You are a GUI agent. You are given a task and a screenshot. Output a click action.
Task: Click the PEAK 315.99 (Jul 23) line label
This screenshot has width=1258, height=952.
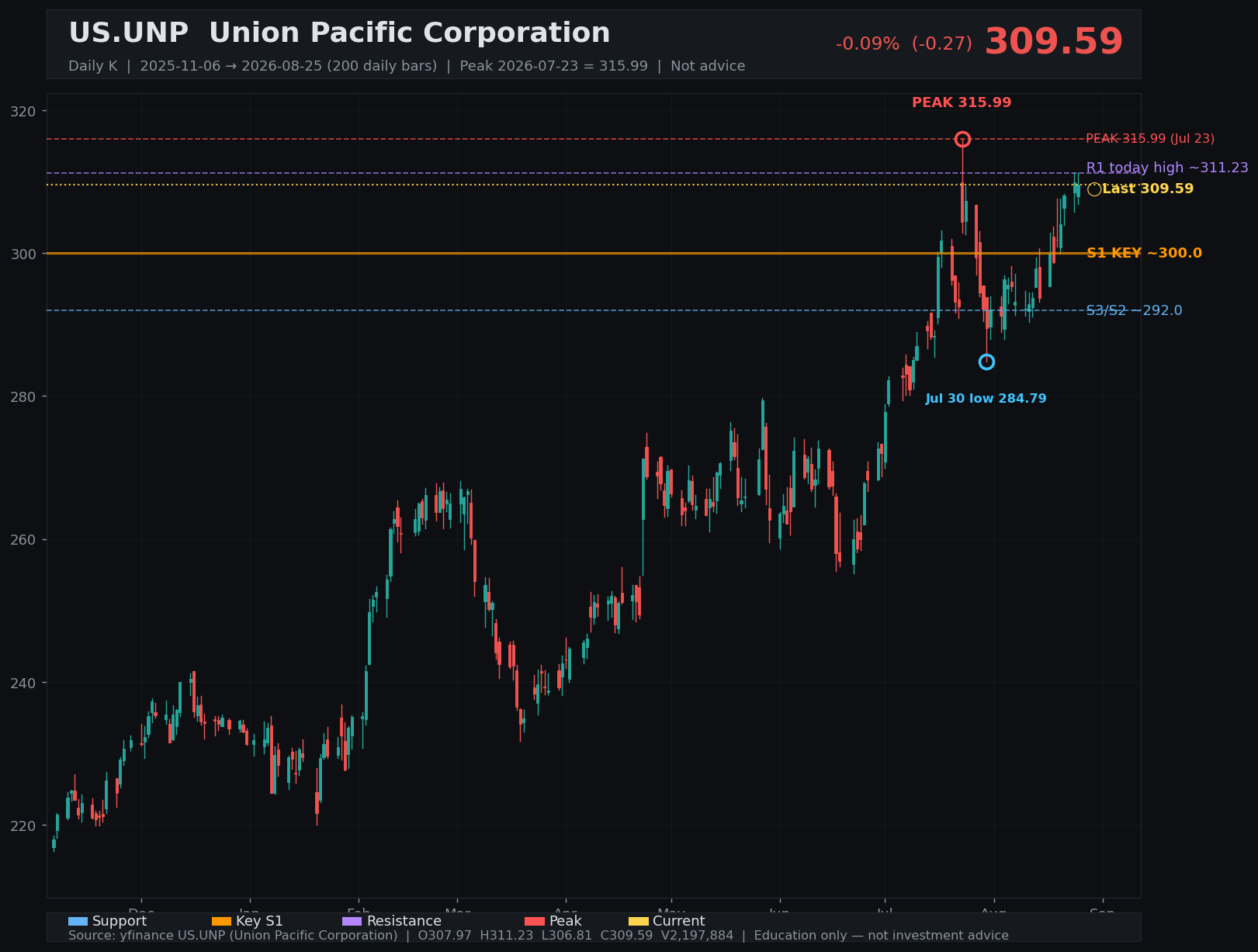click(x=1150, y=139)
